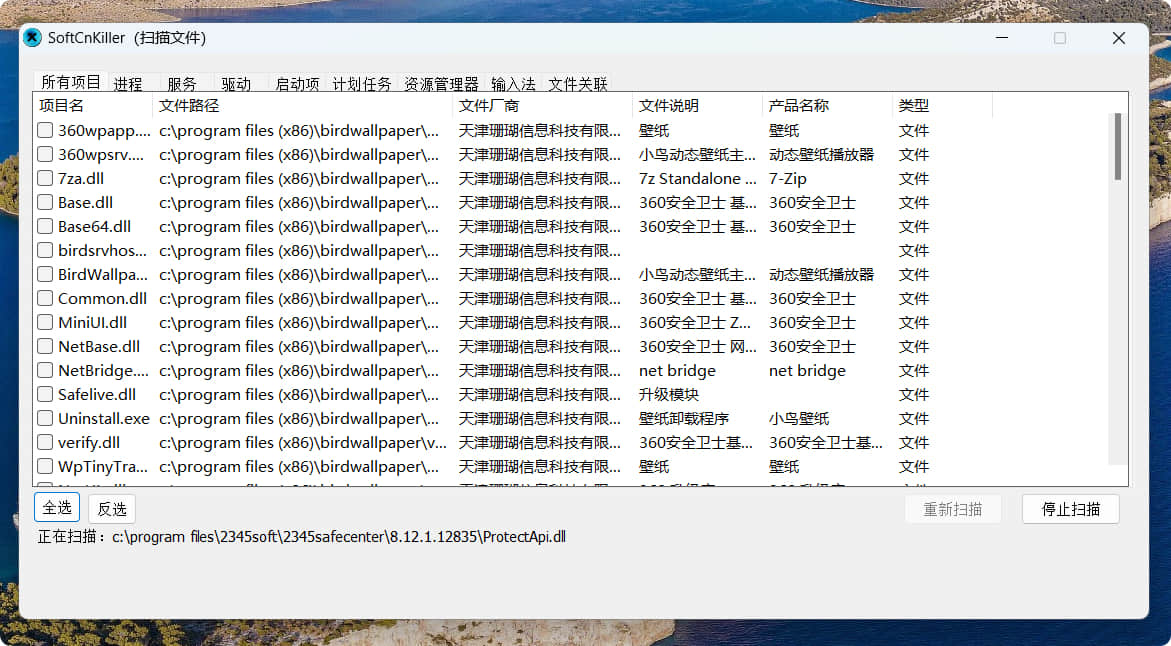Open the 服务 tab
The image size is (1171, 646).
pos(182,84)
